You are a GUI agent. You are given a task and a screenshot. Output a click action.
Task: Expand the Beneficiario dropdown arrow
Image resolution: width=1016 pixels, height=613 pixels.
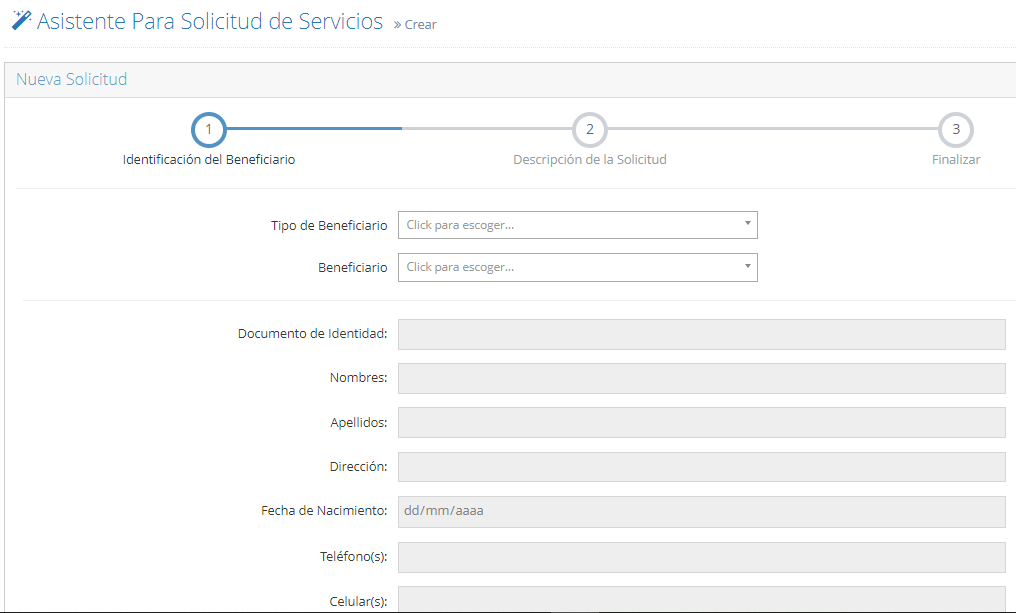click(747, 267)
